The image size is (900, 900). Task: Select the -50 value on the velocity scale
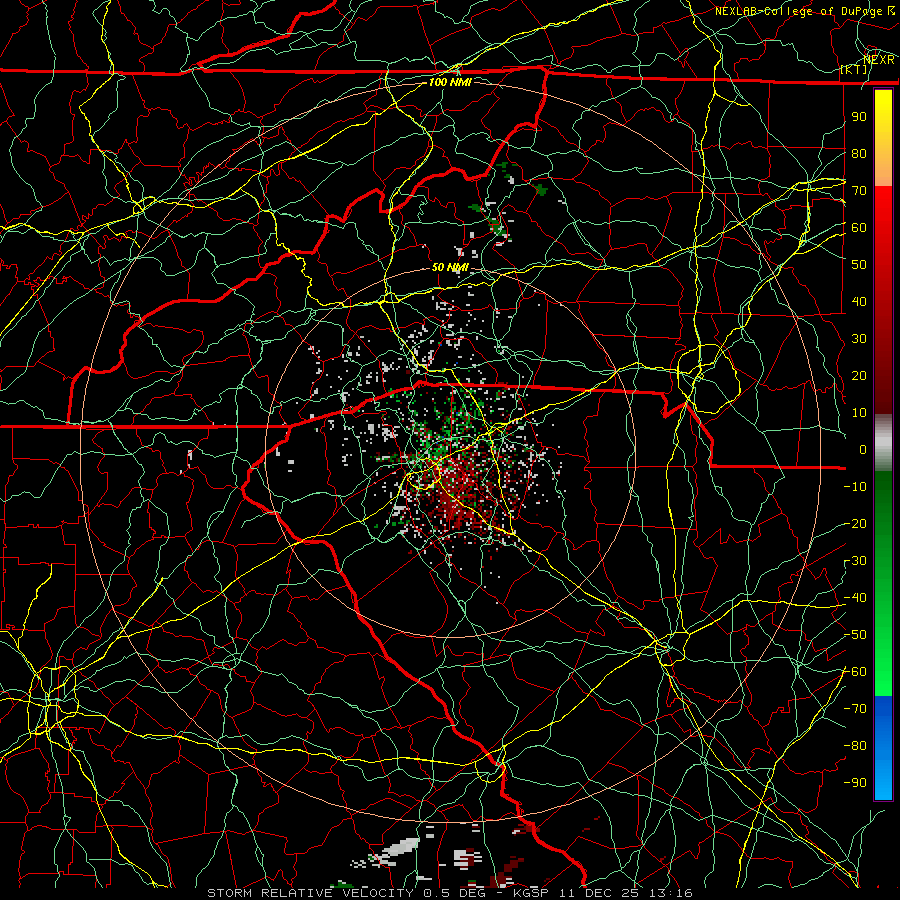855,635
